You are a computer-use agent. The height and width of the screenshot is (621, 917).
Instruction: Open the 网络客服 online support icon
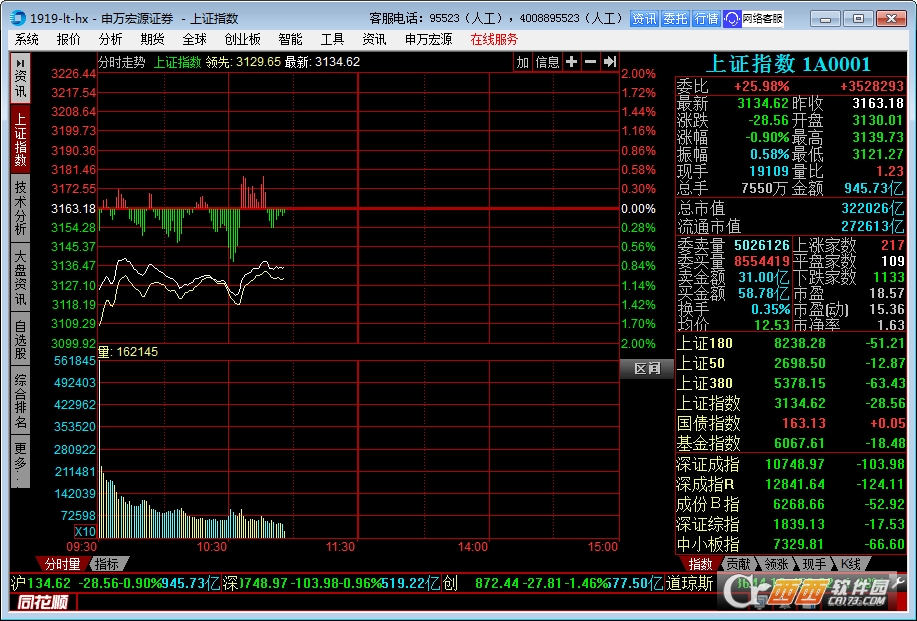click(753, 19)
